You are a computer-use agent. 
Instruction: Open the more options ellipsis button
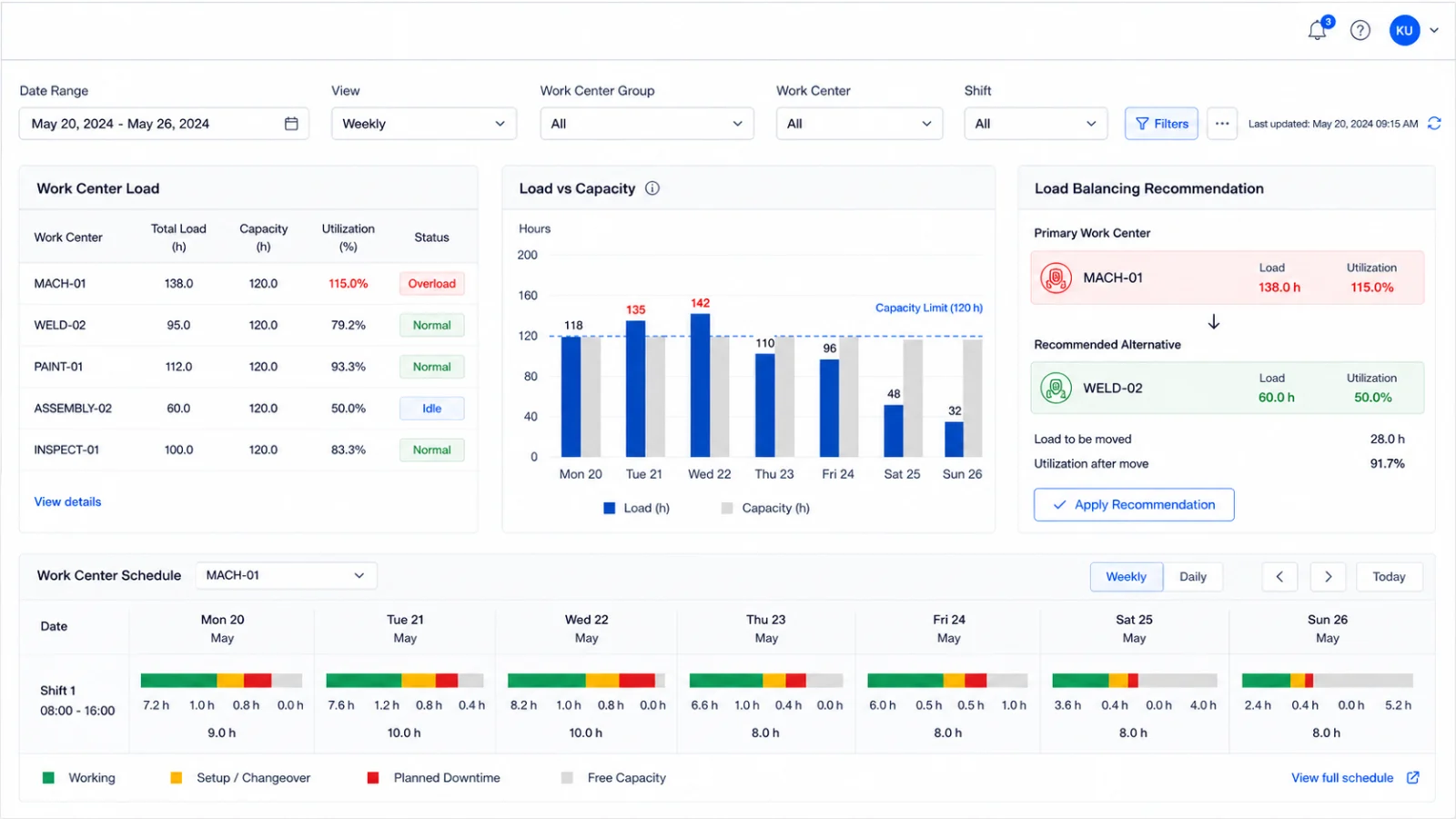click(x=1222, y=124)
